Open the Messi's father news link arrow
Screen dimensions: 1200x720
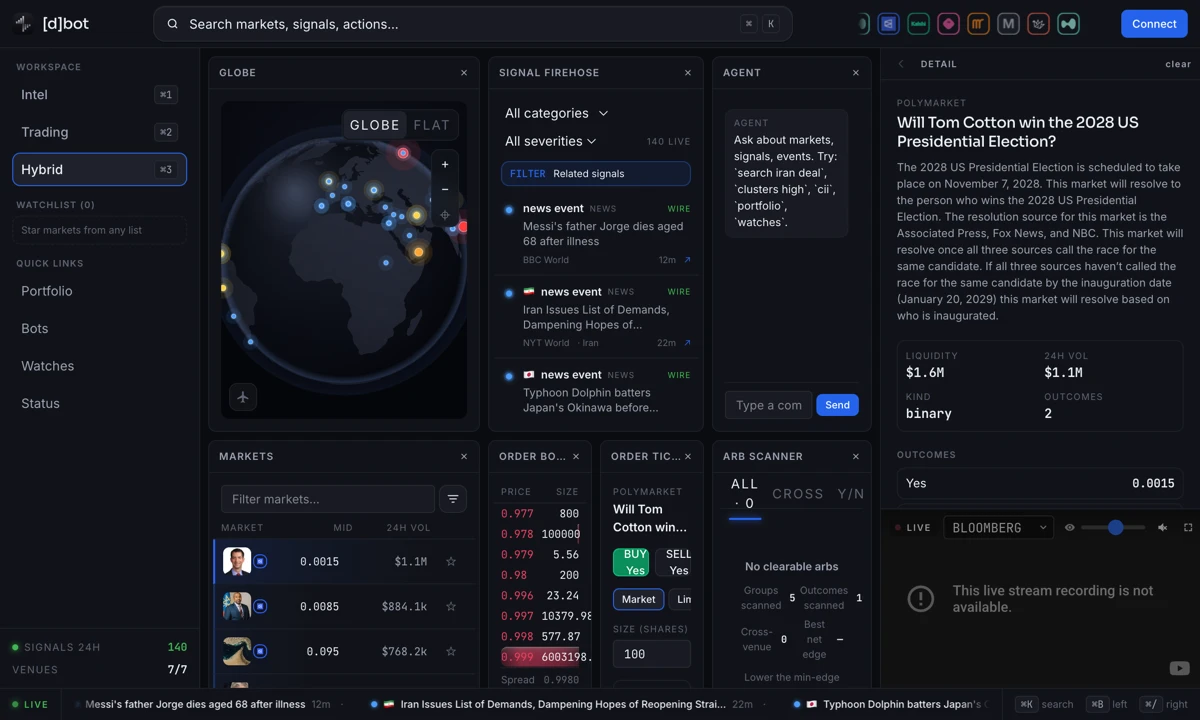pyautogui.click(x=687, y=260)
